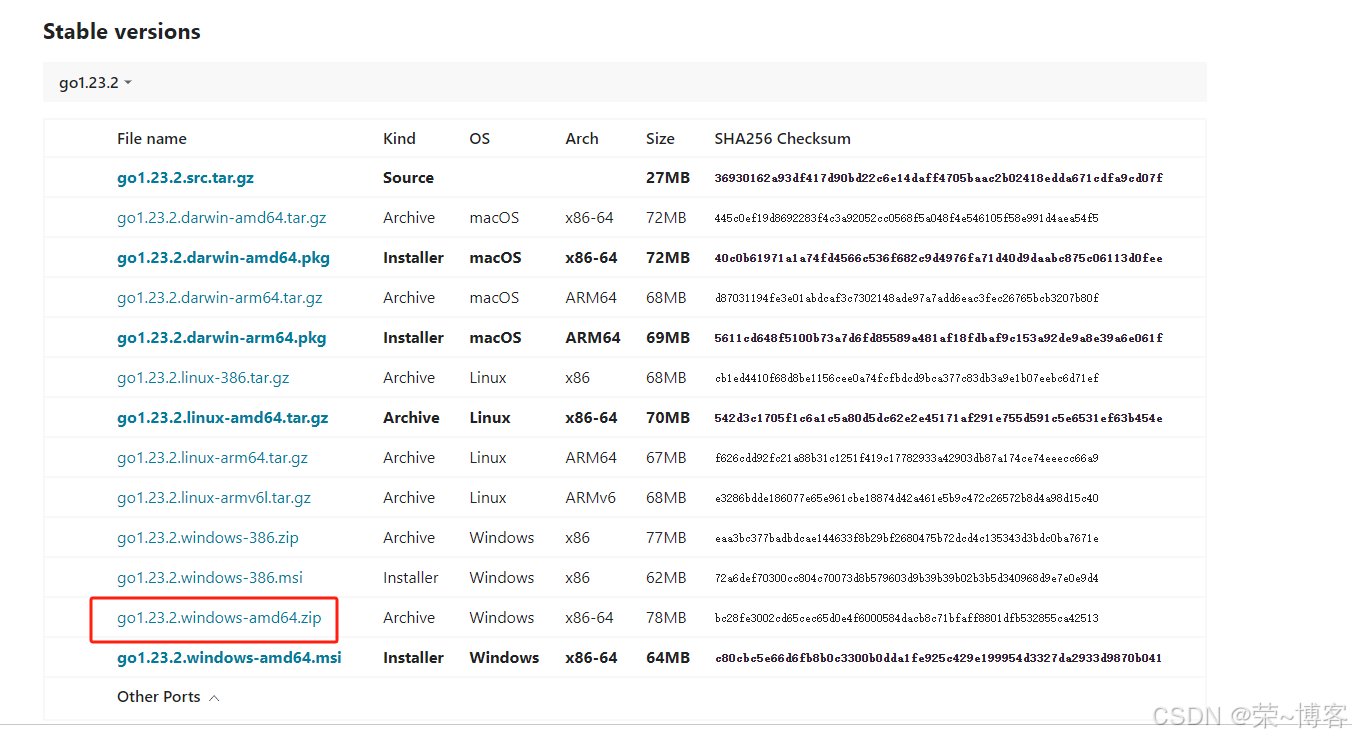This screenshot has width=1352, height=739.
Task: Collapse the go1.23.2 version expander
Action: pyautogui.click(x=95, y=83)
